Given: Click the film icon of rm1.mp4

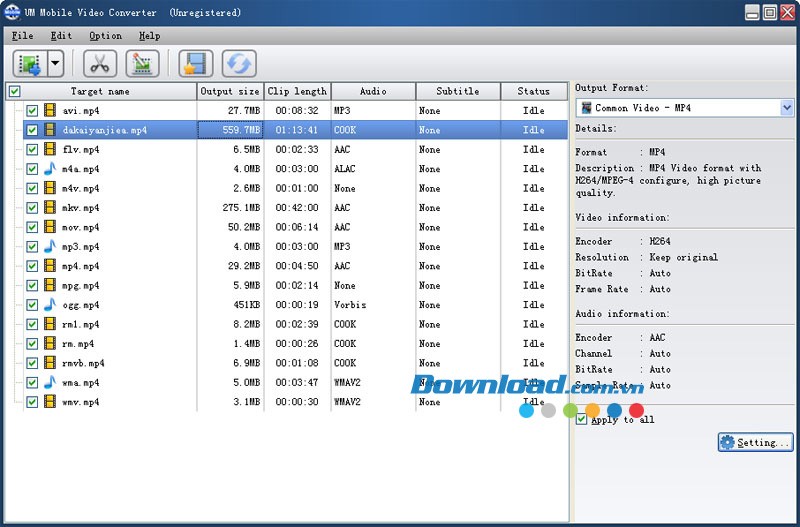Looking at the screenshot, I should pos(50,324).
